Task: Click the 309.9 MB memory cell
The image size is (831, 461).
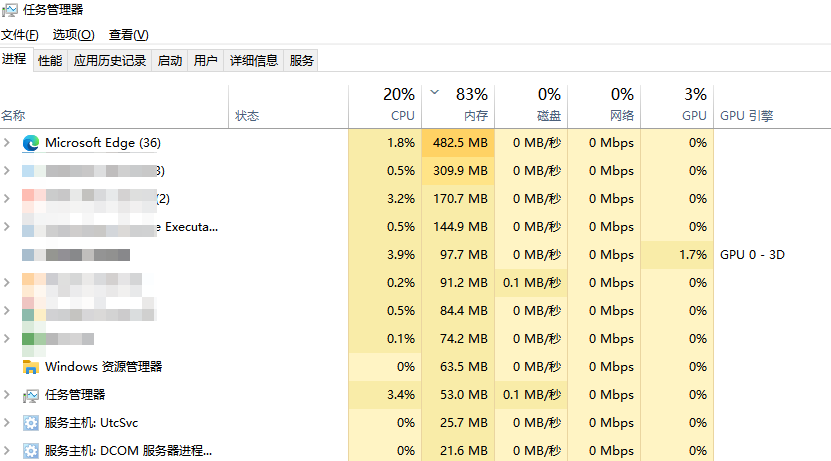Action: pos(458,171)
